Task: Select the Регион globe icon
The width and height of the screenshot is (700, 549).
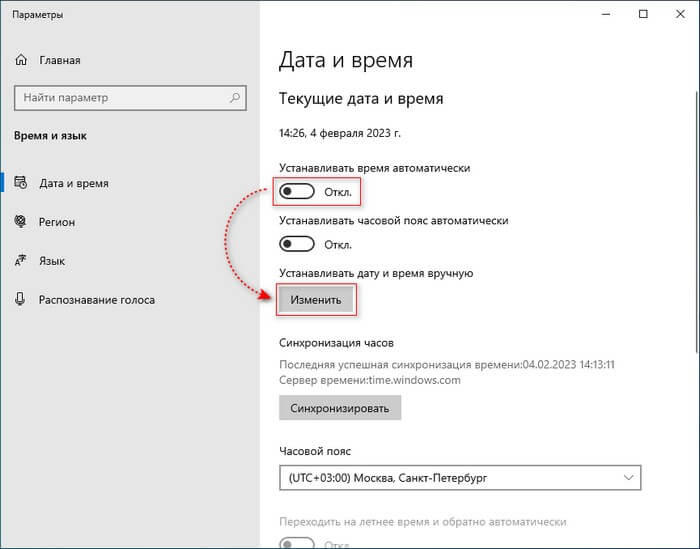Action: tap(21, 221)
